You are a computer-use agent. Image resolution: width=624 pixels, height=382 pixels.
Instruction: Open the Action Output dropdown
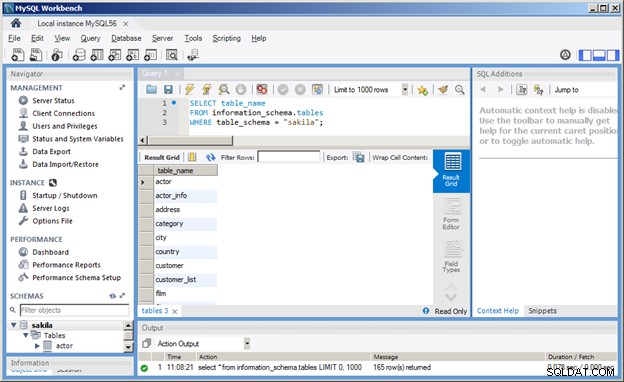click(247, 343)
